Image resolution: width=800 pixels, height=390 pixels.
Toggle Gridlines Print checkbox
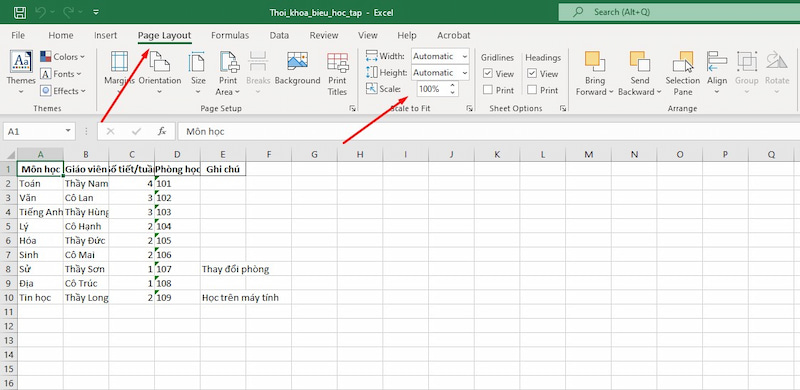pos(488,90)
